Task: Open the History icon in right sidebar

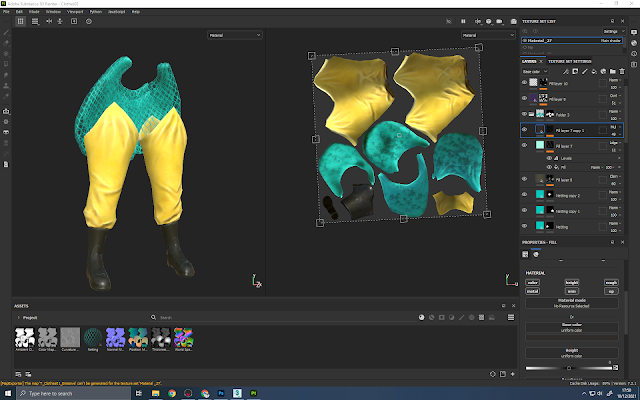Action: (x=634, y=53)
